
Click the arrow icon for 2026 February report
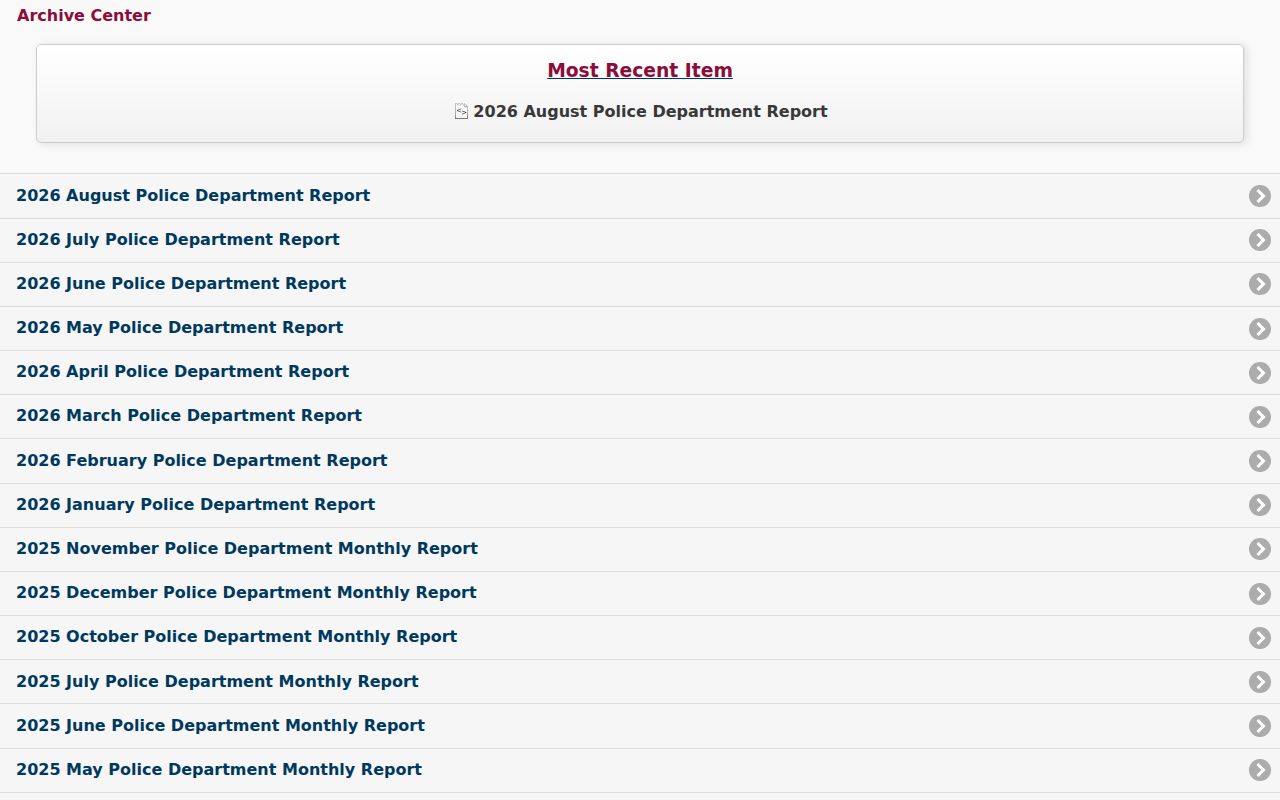tap(1260, 461)
